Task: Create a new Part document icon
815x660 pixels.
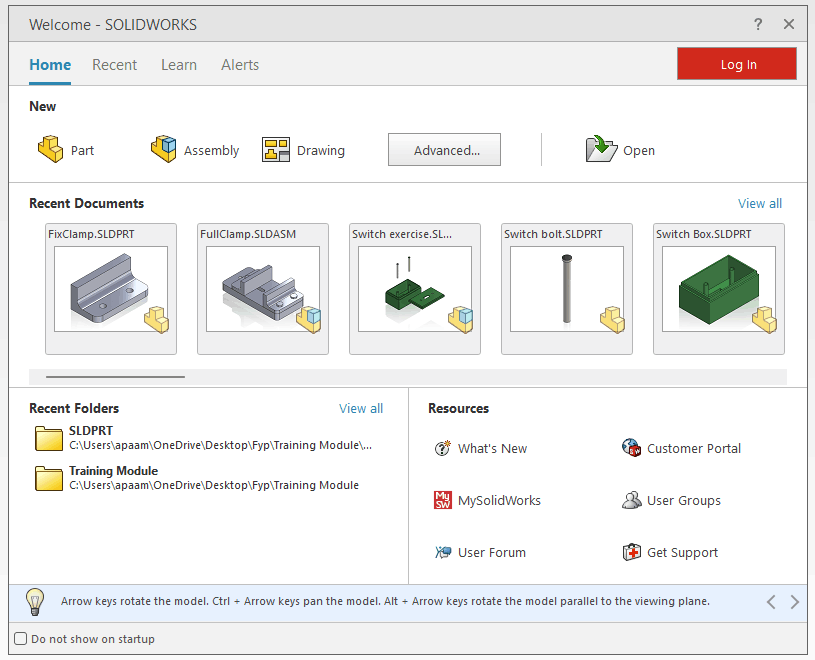Action: [51, 149]
